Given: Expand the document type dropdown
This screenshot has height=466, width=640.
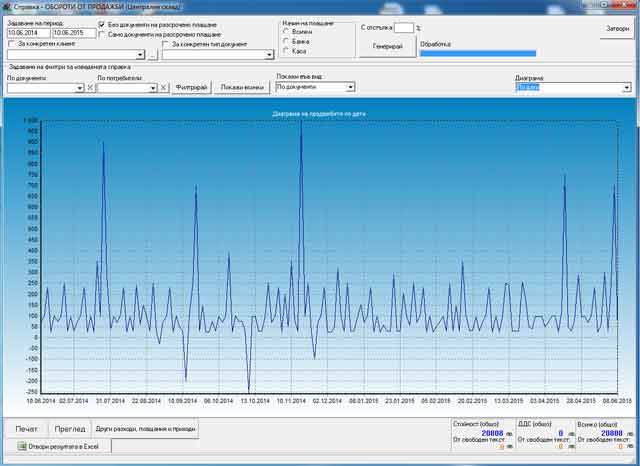Looking at the screenshot, I should 270,55.
